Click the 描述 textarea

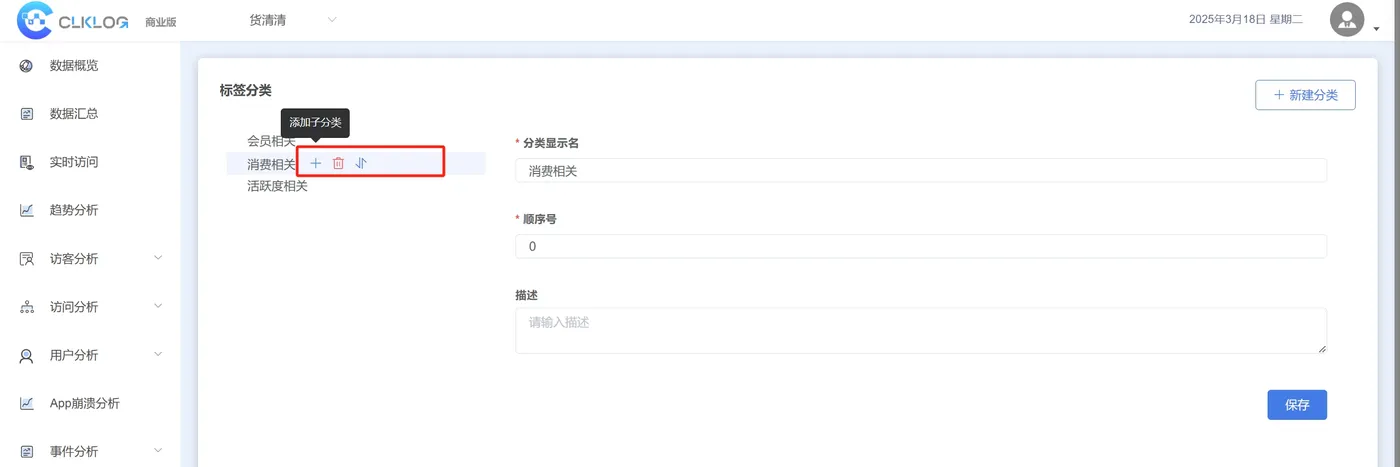[x=921, y=330]
